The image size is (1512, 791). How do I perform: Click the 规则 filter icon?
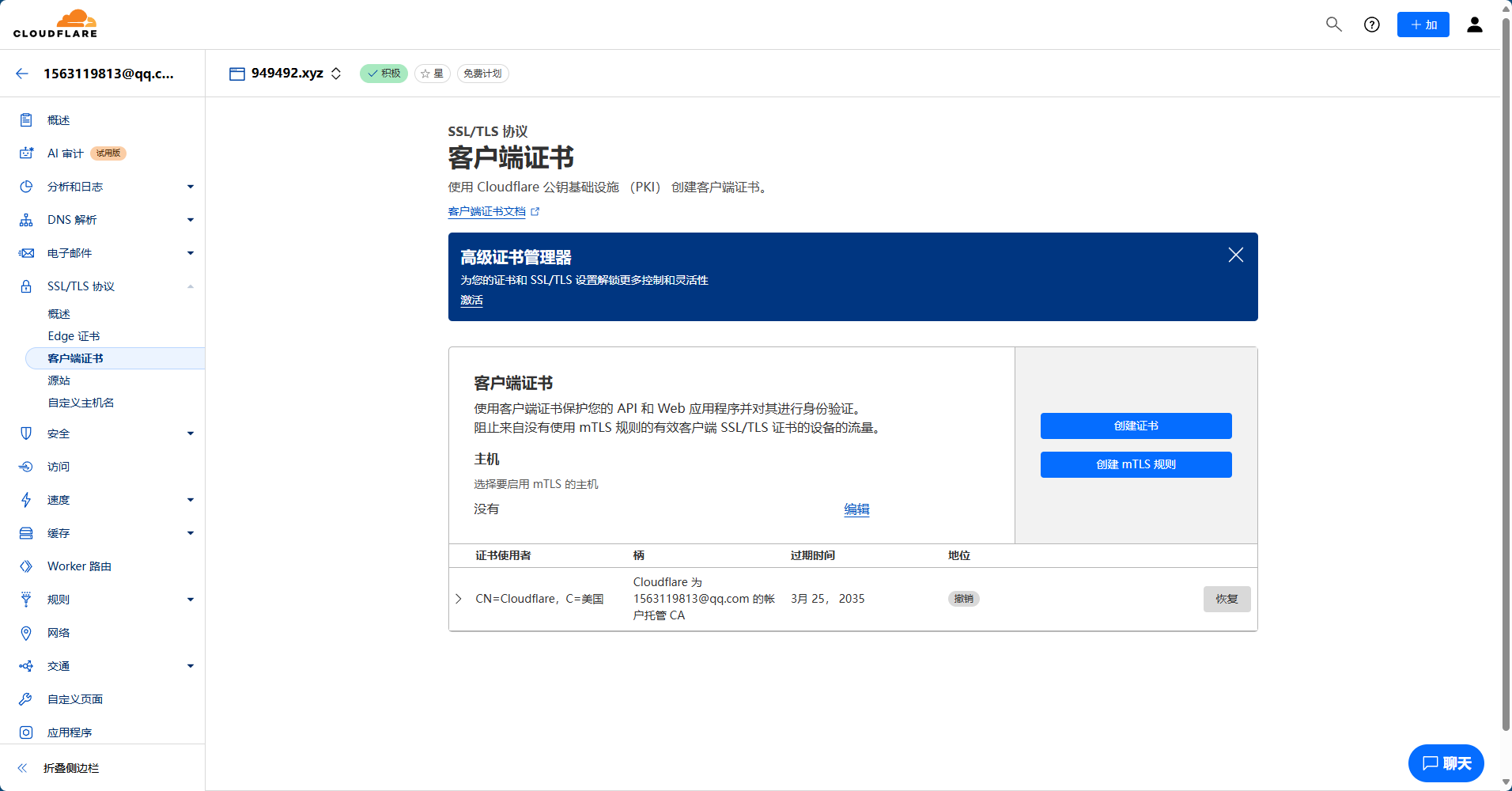[x=26, y=600]
